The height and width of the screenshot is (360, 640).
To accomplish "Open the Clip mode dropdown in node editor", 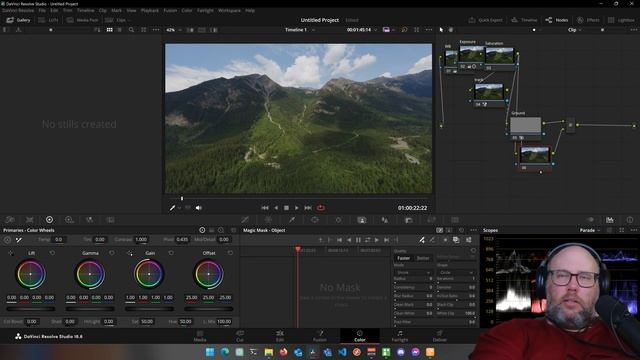I will coord(574,30).
